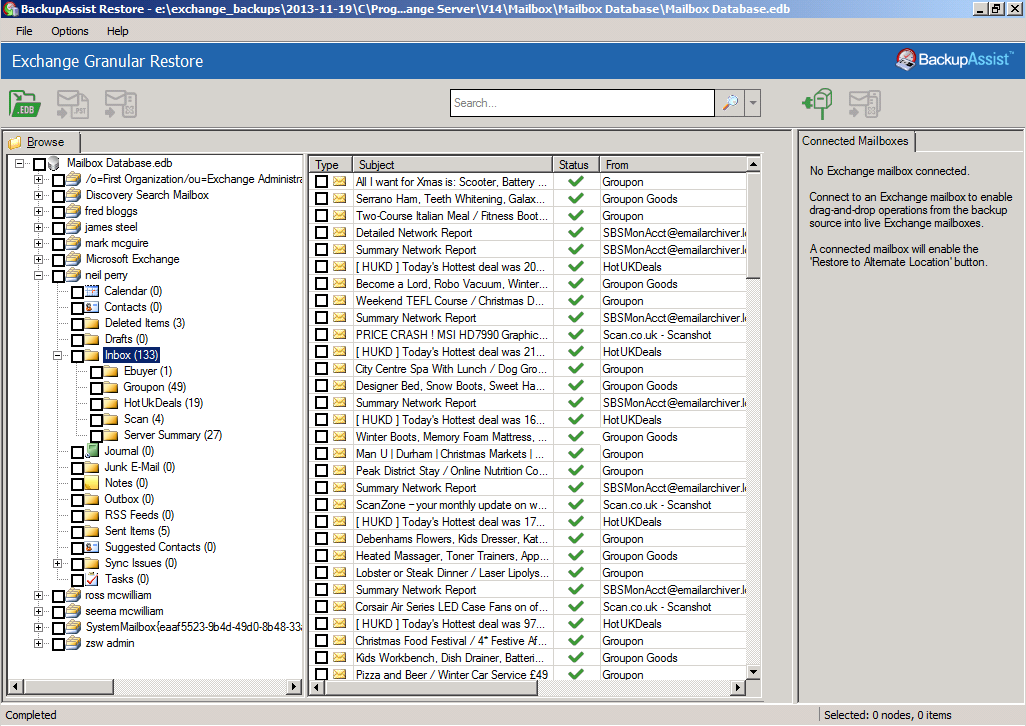Viewport: 1026px width, 726px height.
Task: Click the search magnifier icon
Action: click(x=730, y=103)
